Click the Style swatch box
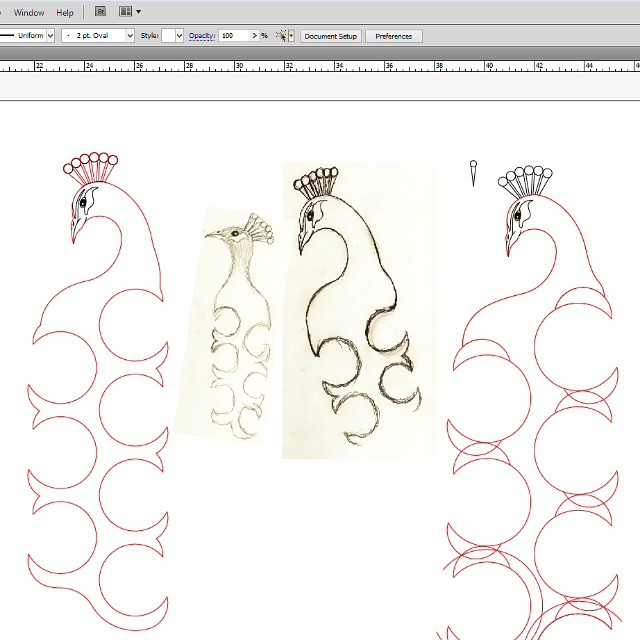Viewport: 640px width, 640px height. (167, 36)
